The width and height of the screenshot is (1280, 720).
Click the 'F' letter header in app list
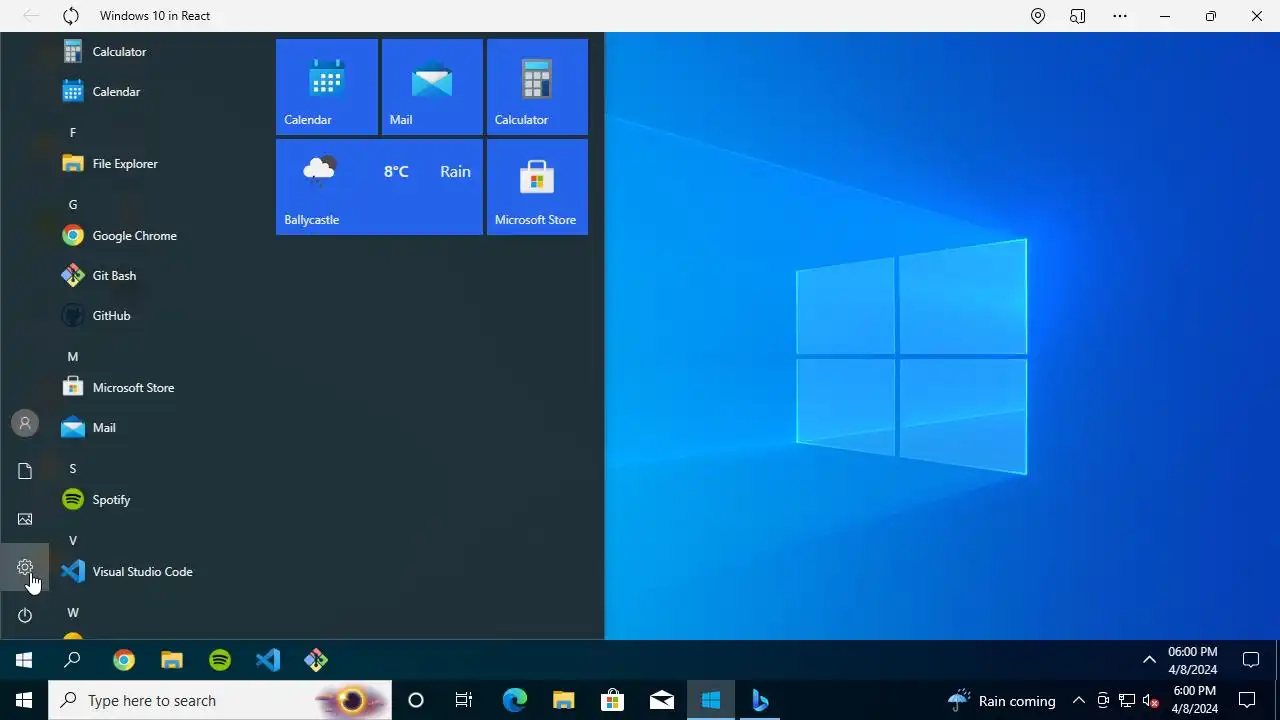pos(72,133)
